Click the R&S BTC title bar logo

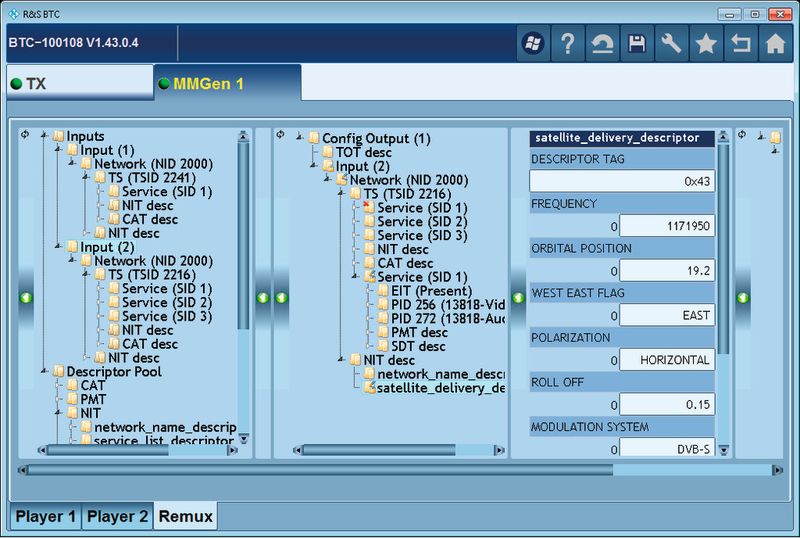click(x=14, y=14)
